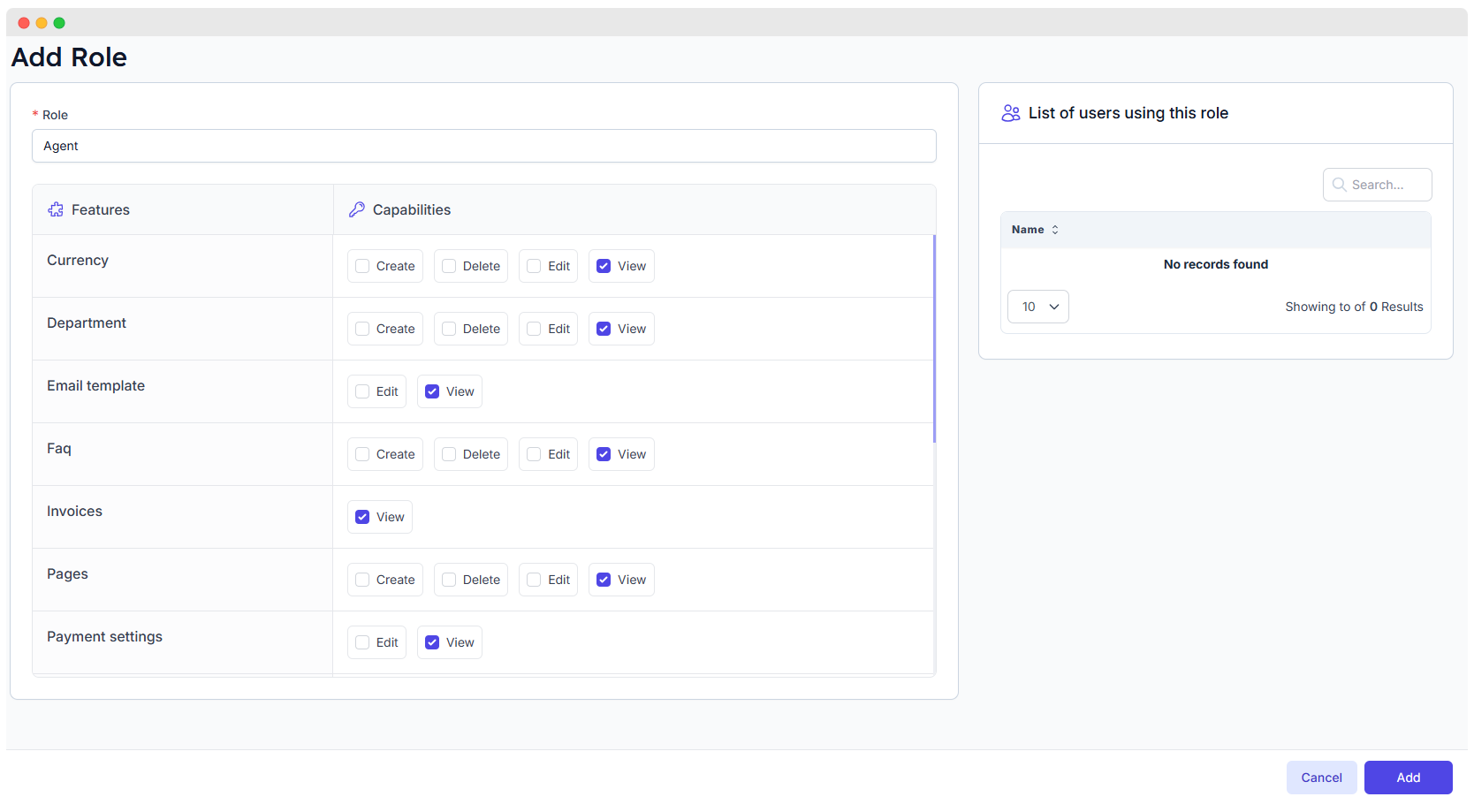Click the Capabilities key icon

[357, 209]
